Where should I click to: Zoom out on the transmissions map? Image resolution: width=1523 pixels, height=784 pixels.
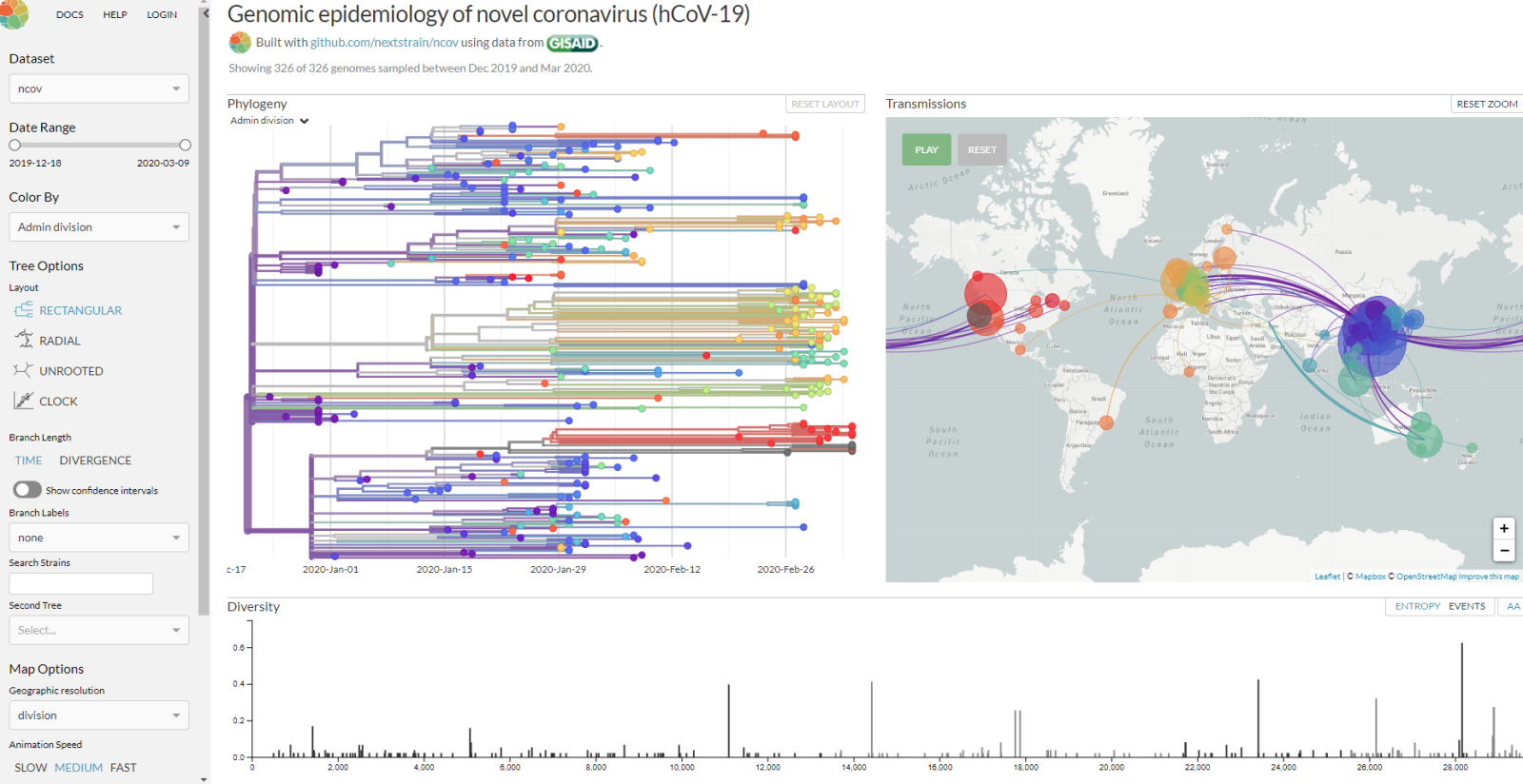[1504, 551]
